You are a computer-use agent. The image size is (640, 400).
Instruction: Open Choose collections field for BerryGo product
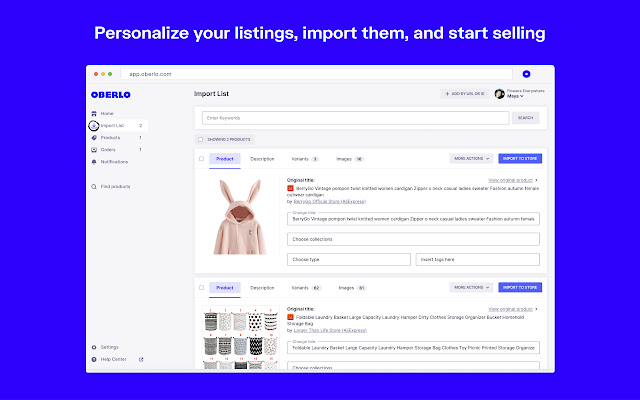[413, 239]
